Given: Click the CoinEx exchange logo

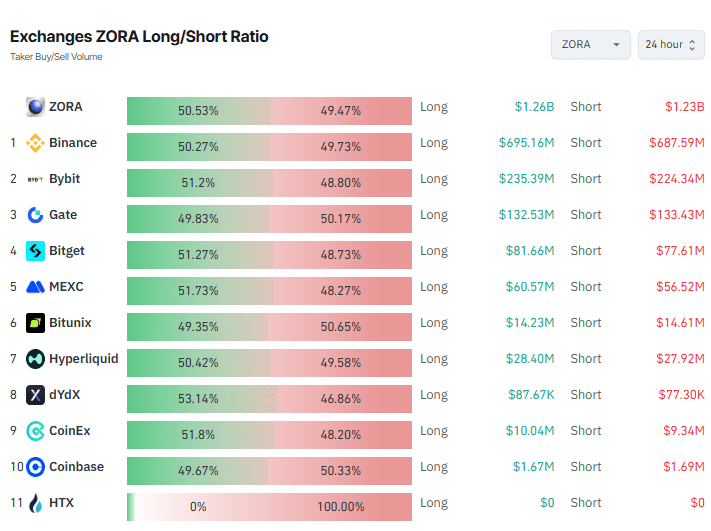Looking at the screenshot, I should pos(35,431).
